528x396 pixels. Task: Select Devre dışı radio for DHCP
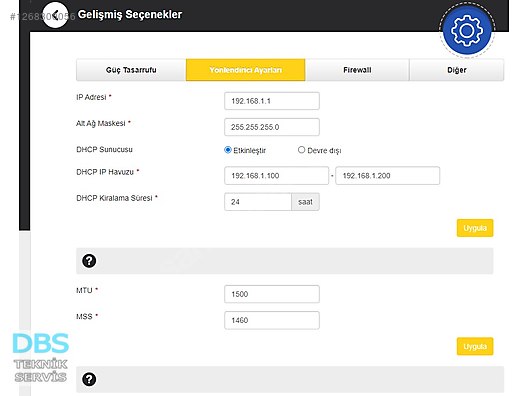tap(301, 150)
